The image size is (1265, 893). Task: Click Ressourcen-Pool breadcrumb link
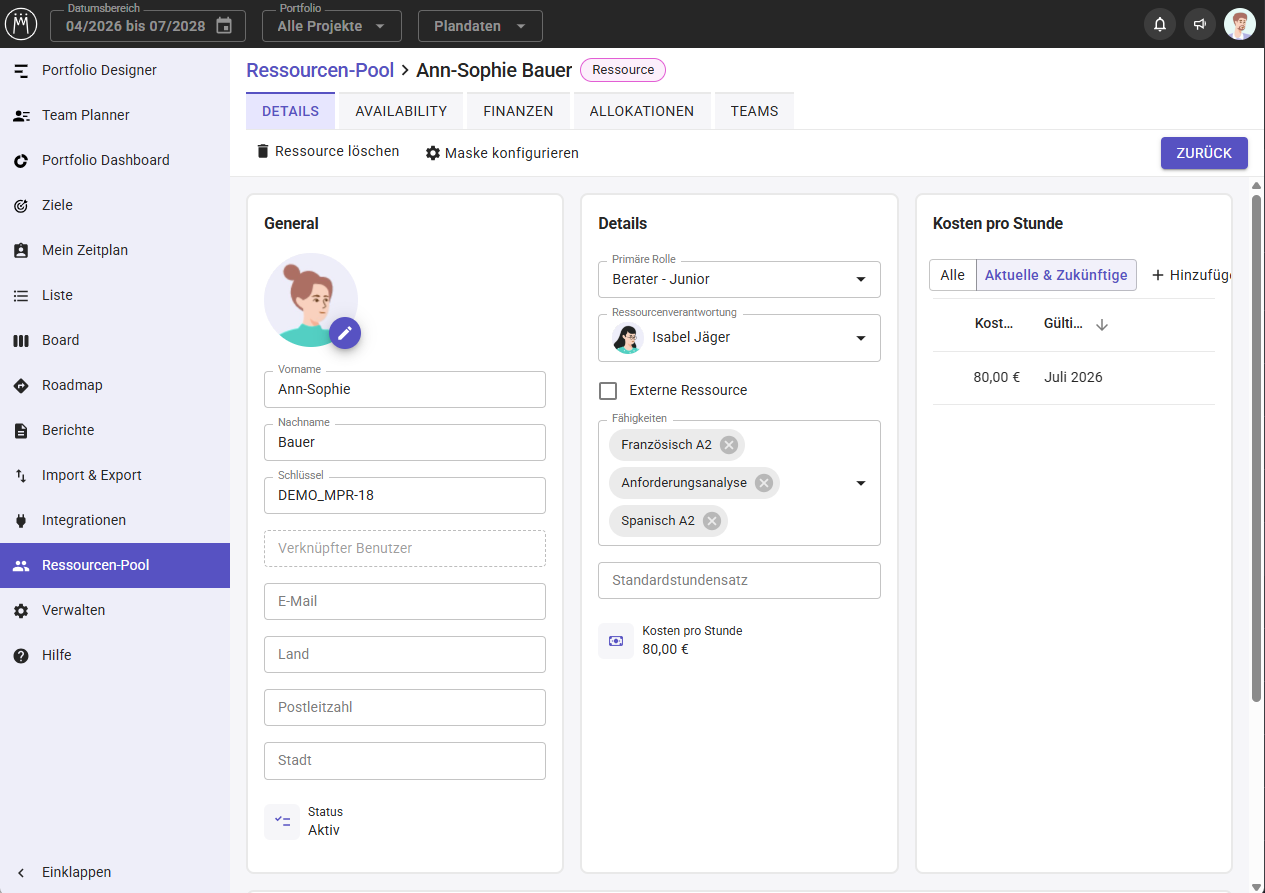[320, 70]
